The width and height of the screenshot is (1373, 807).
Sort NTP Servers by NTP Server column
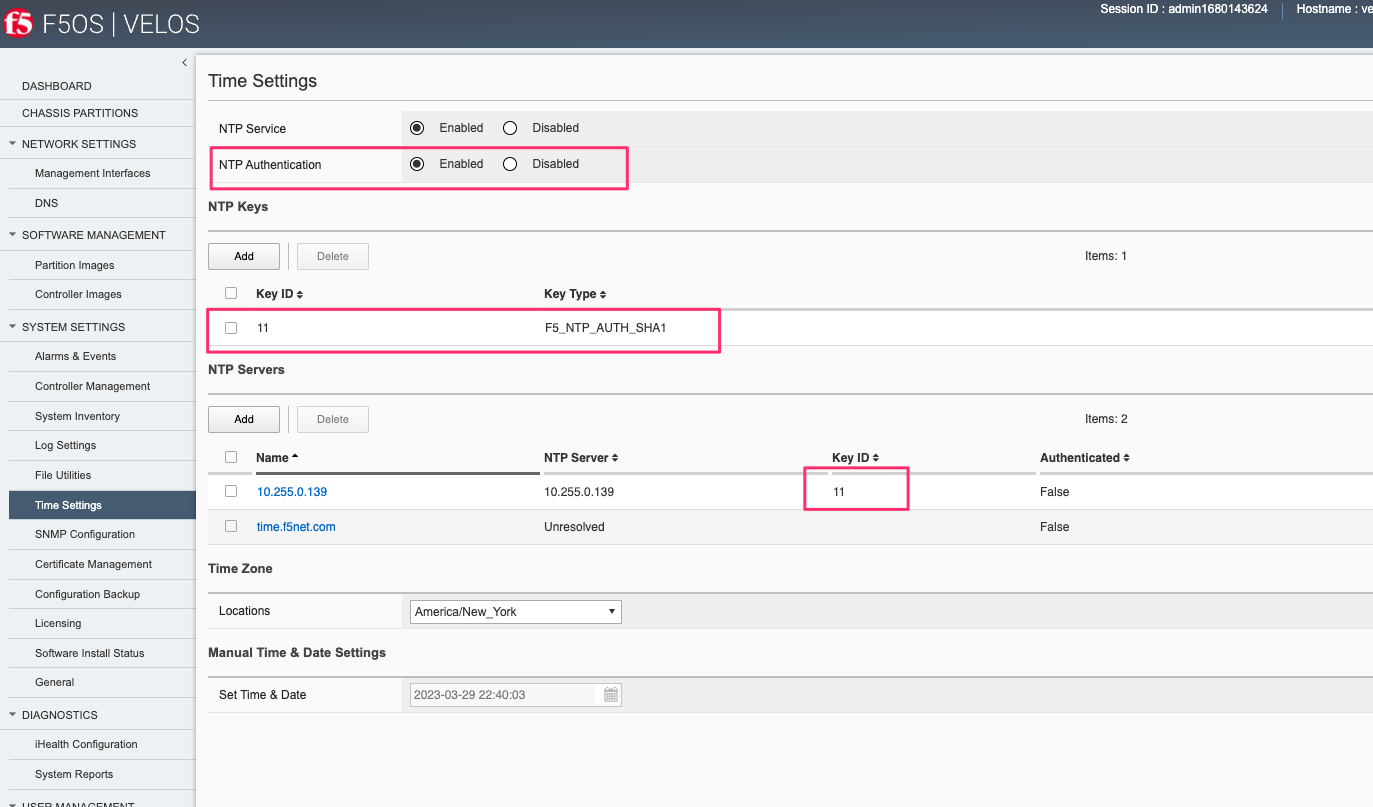[581, 458]
